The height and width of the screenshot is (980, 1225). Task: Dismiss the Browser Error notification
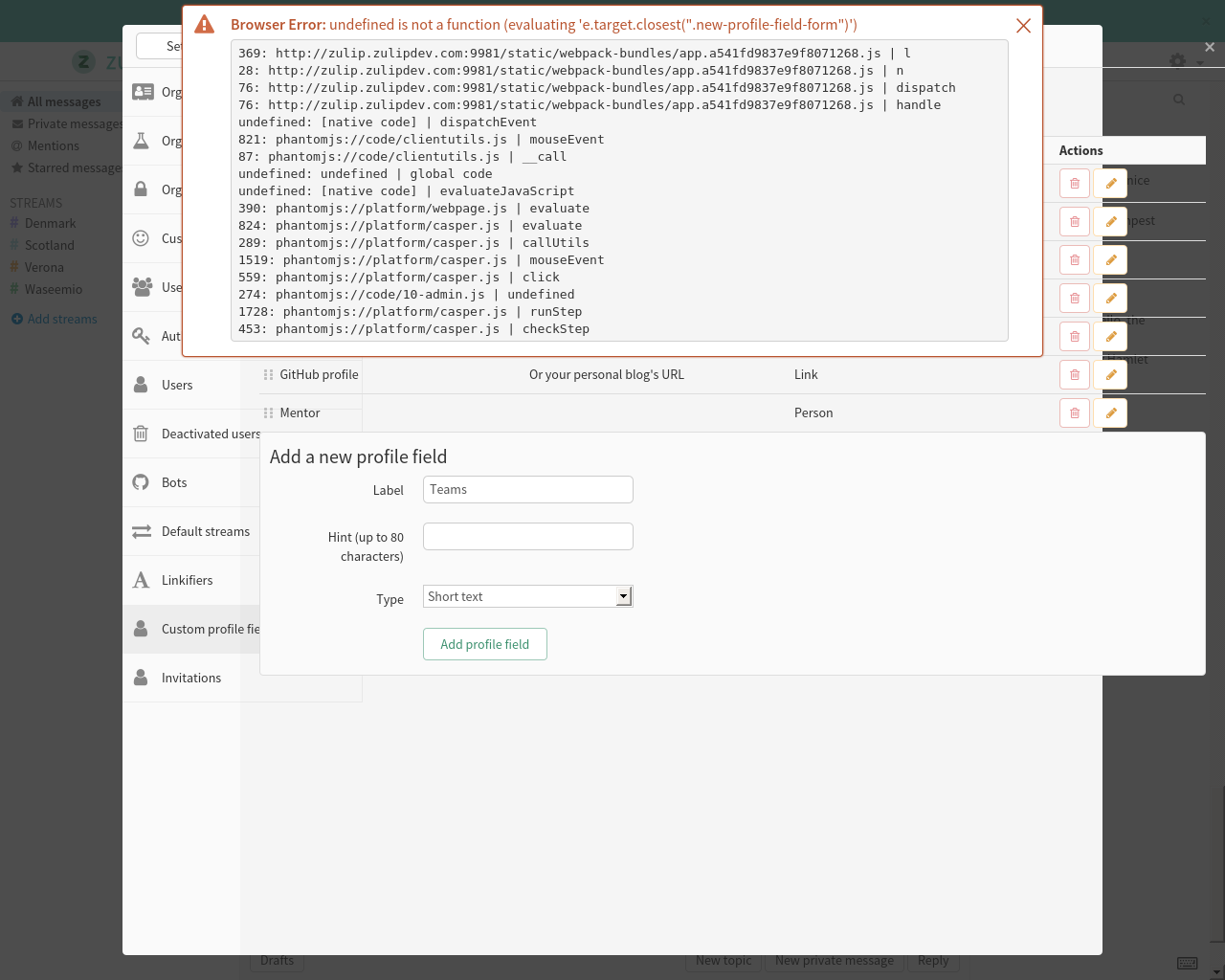[x=1023, y=26]
